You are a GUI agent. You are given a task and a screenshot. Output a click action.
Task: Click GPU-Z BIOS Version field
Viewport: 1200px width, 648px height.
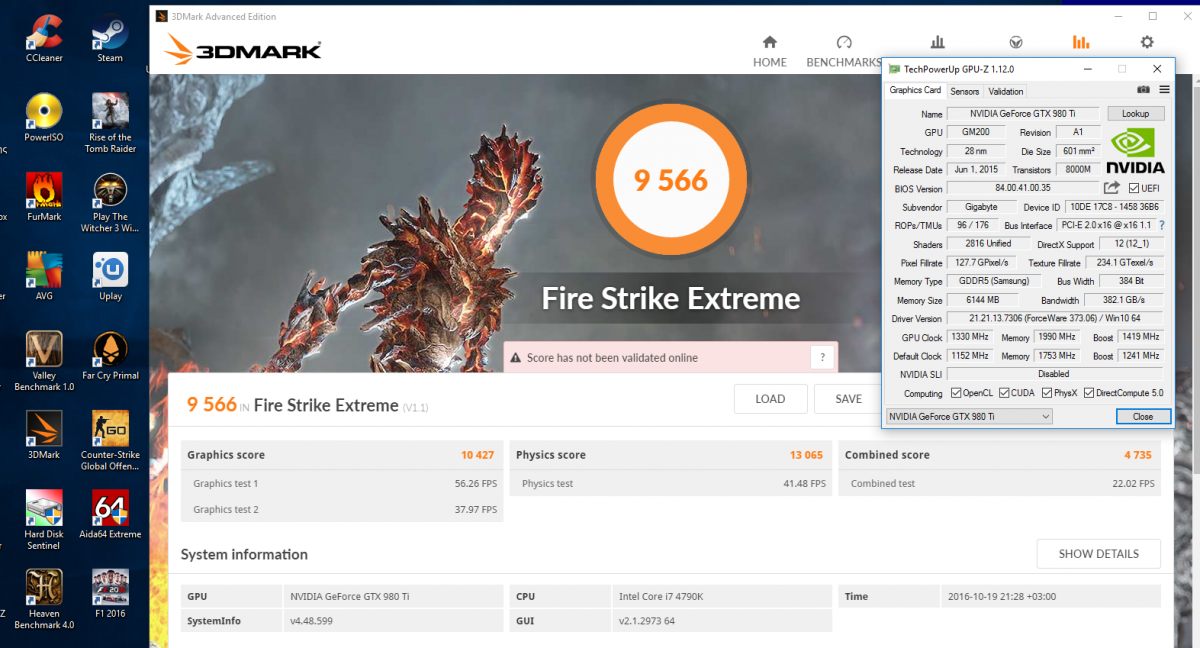(x=1021, y=188)
